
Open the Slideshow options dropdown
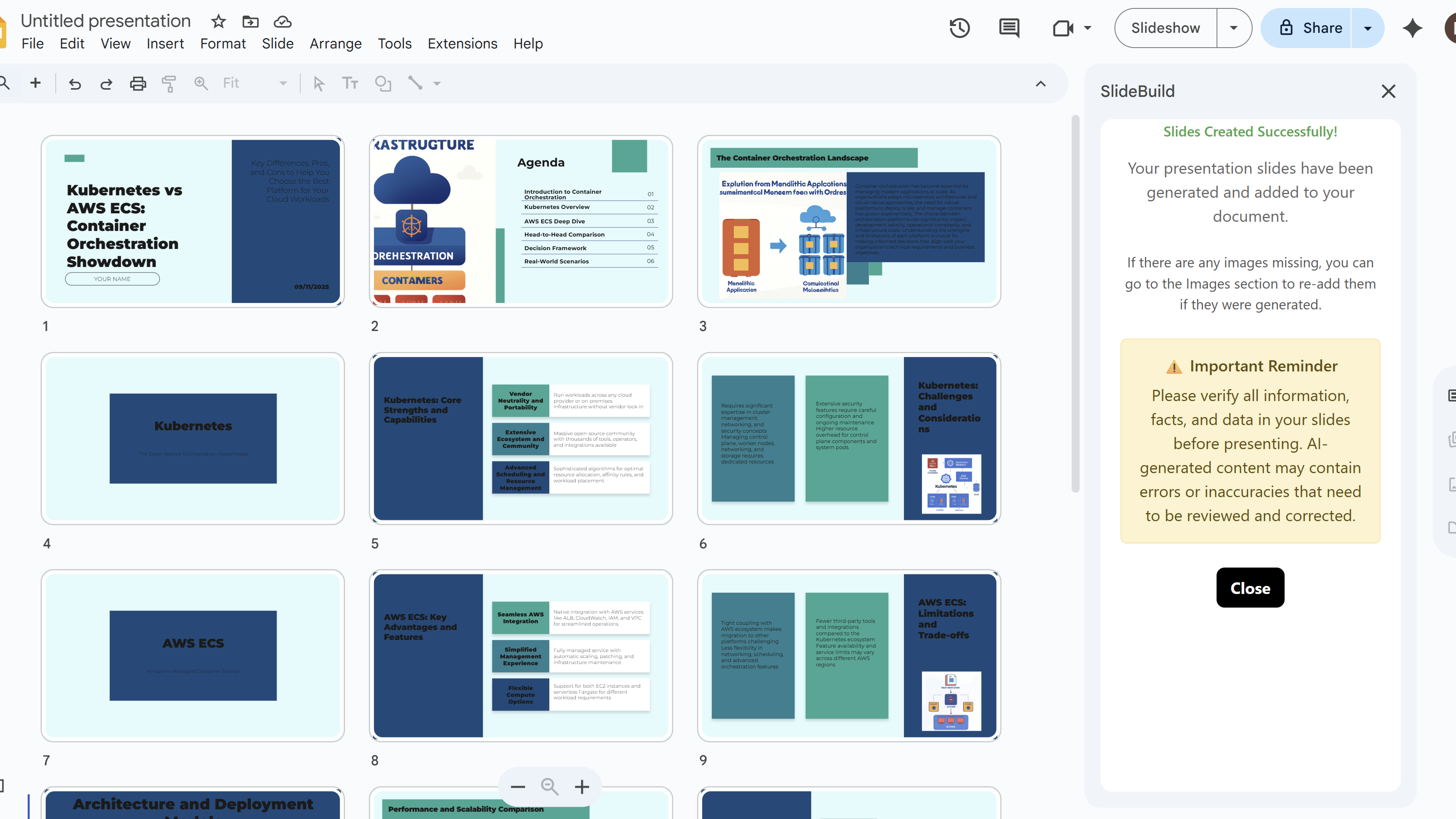point(1234,28)
